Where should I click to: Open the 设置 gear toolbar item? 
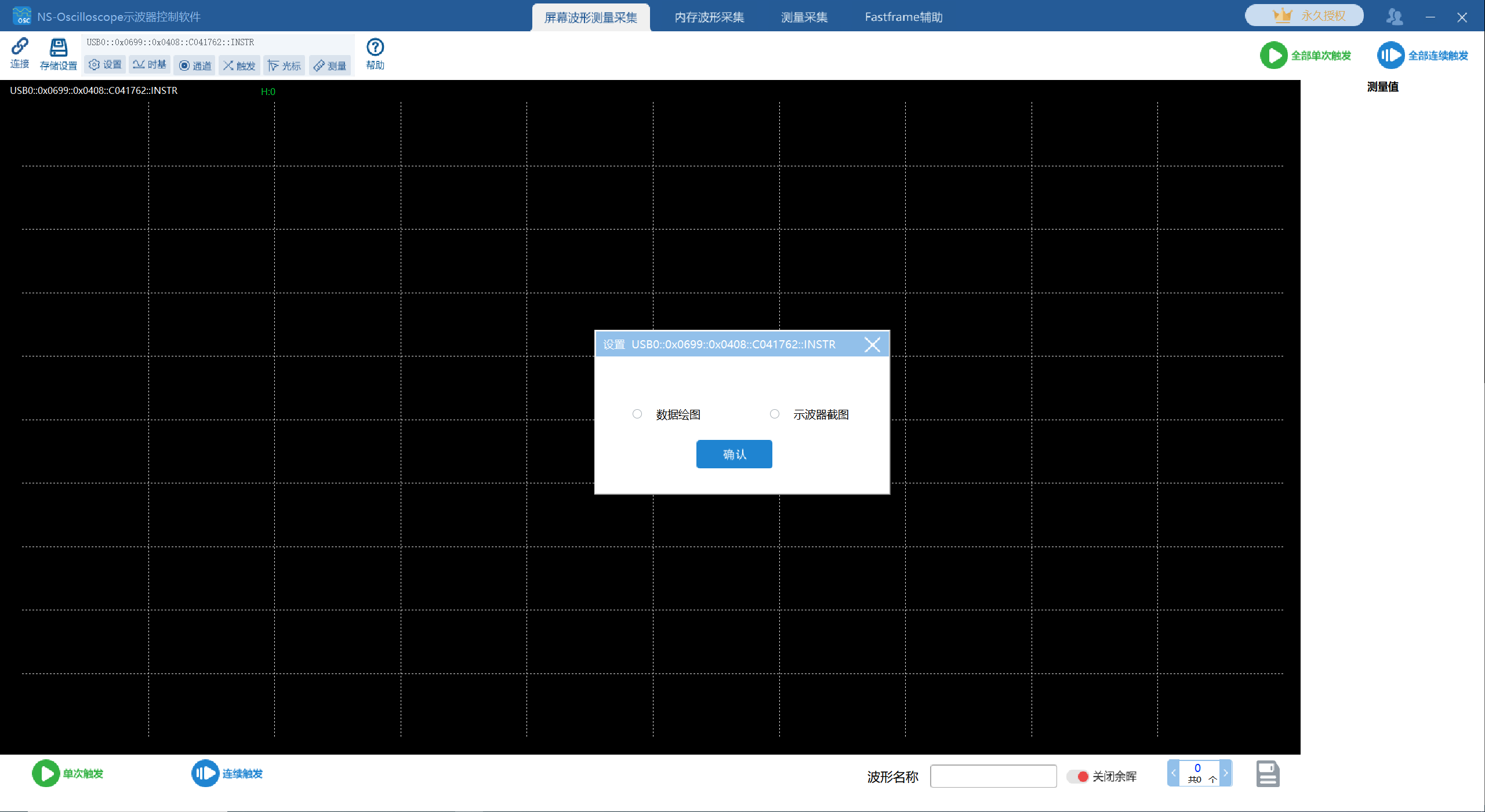105,65
